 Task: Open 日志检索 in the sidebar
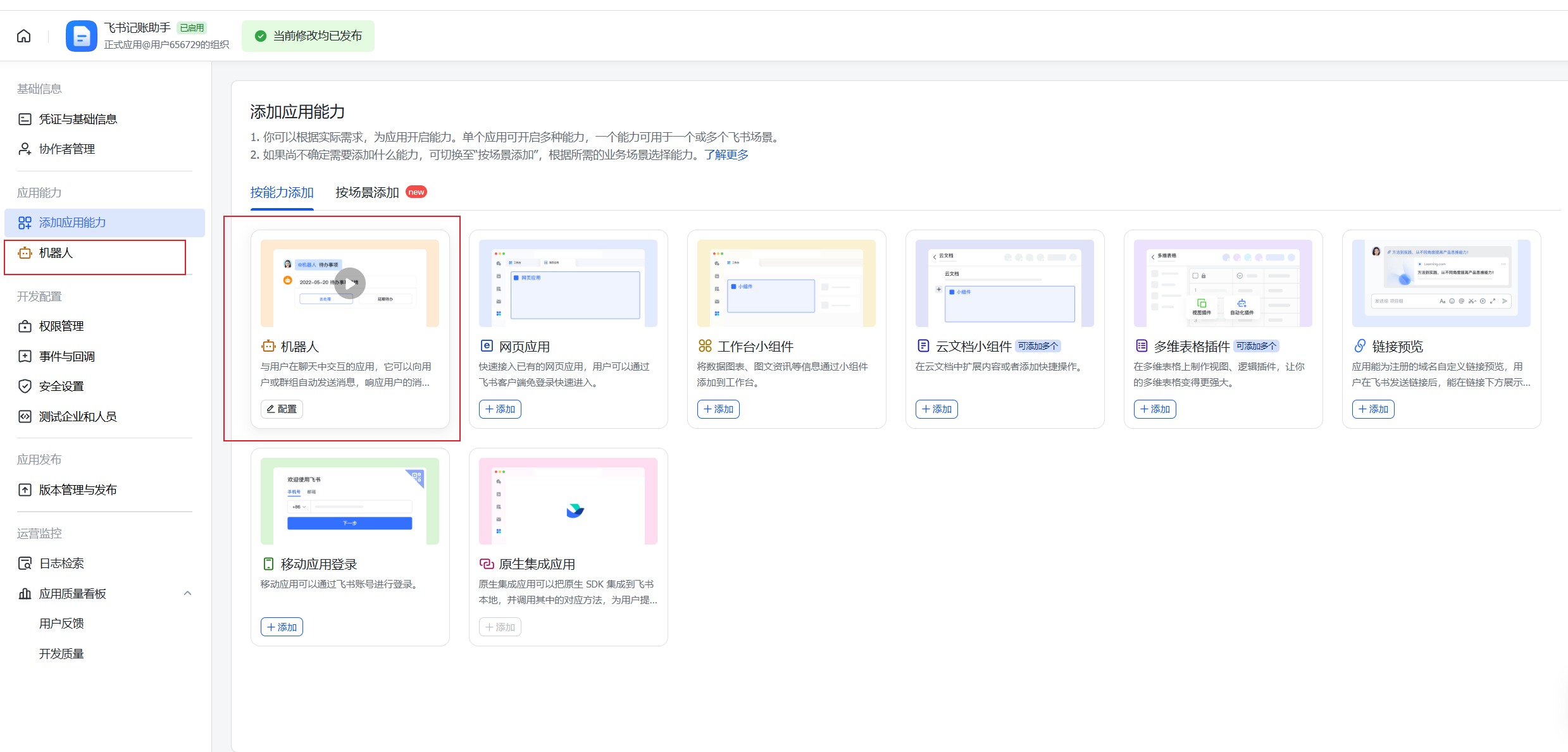click(104, 563)
